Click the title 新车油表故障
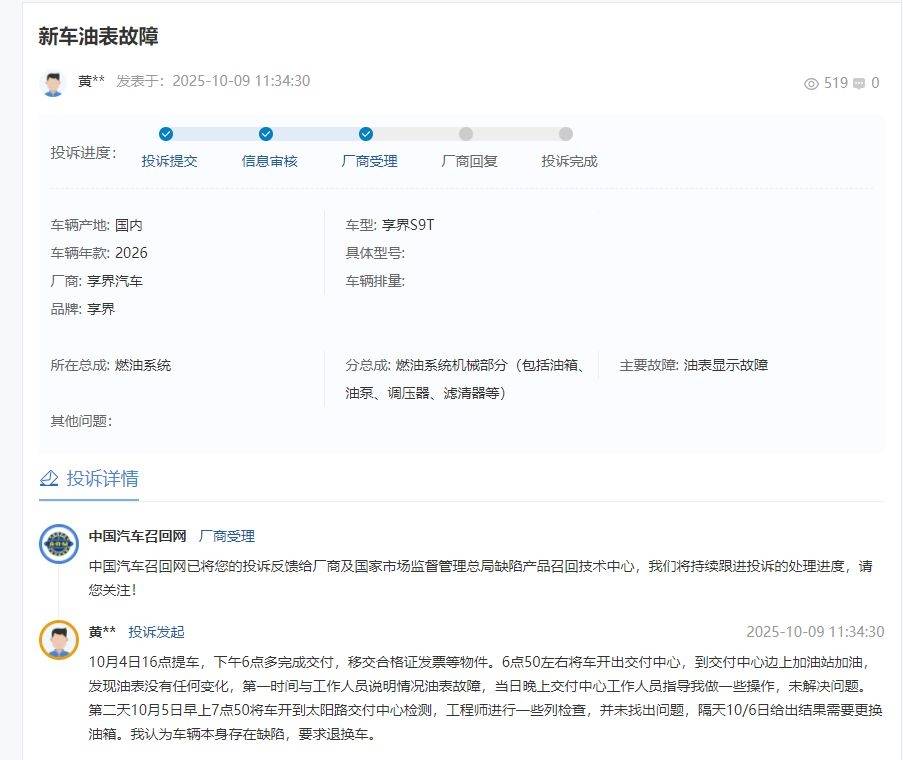The height and width of the screenshot is (760, 903). tap(98, 37)
